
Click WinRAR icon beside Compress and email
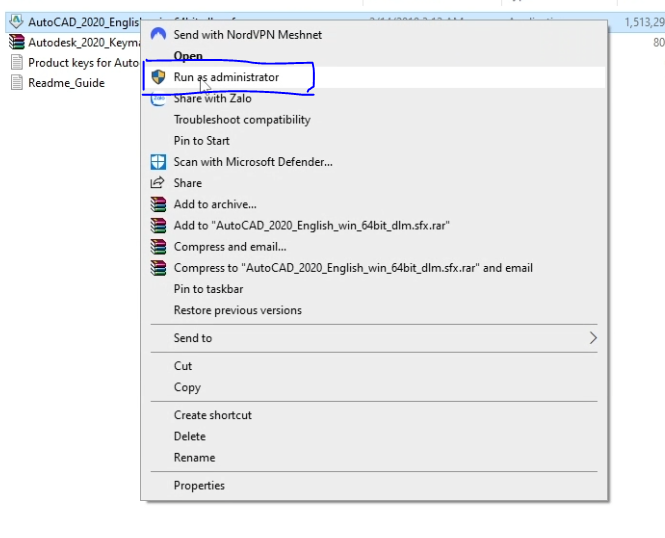point(158,247)
